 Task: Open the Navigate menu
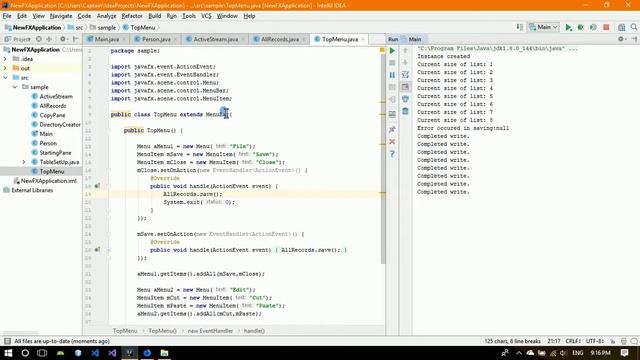(x=61, y=16)
